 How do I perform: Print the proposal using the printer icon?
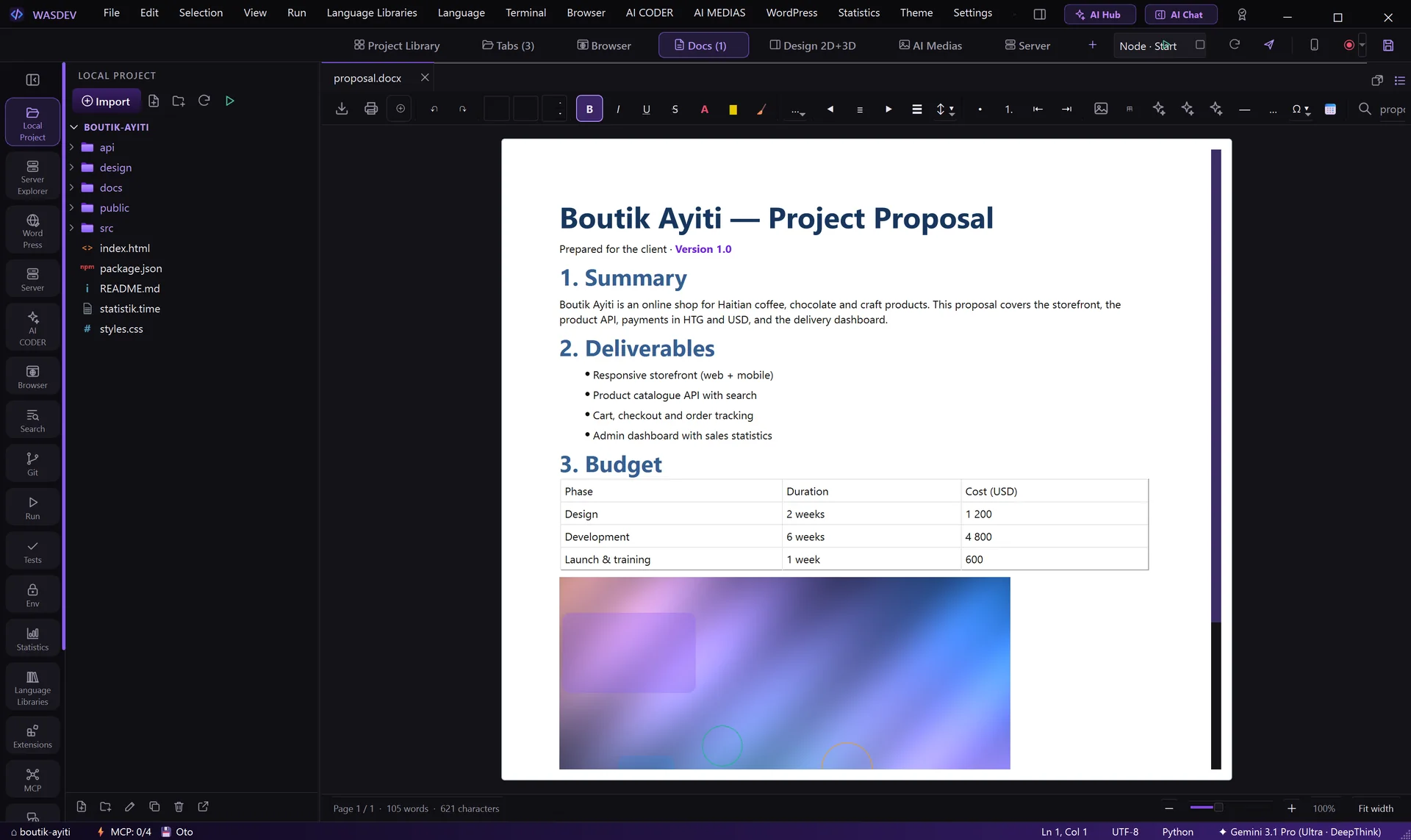[371, 109]
